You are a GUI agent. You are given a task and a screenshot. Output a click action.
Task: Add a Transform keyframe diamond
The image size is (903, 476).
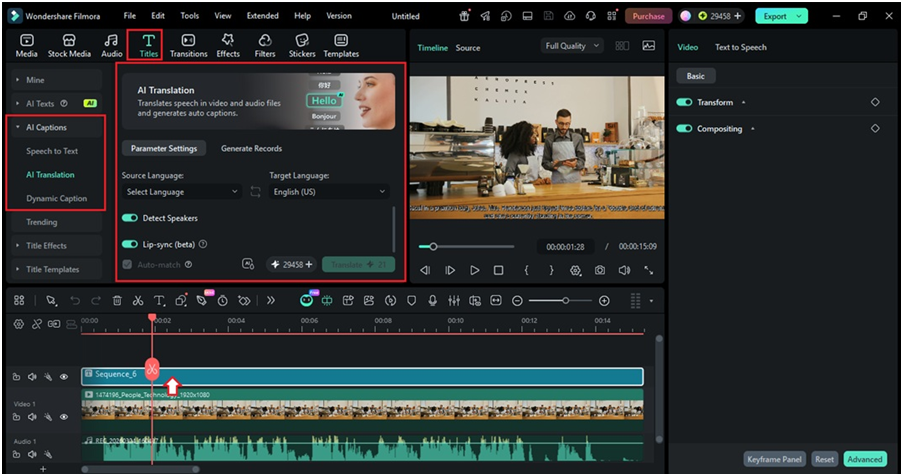coord(875,102)
